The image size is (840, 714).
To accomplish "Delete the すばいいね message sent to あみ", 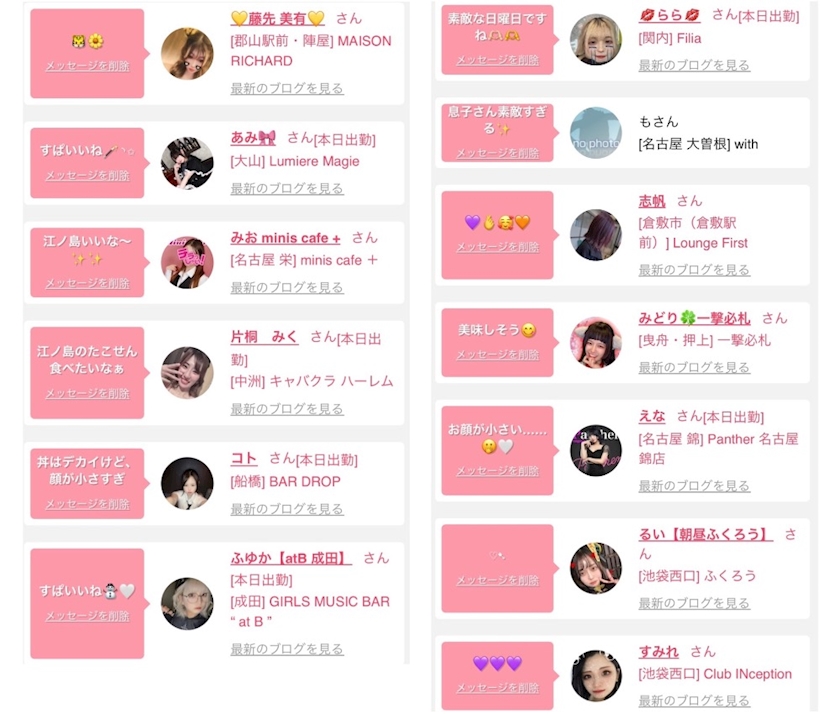I will 87,176.
